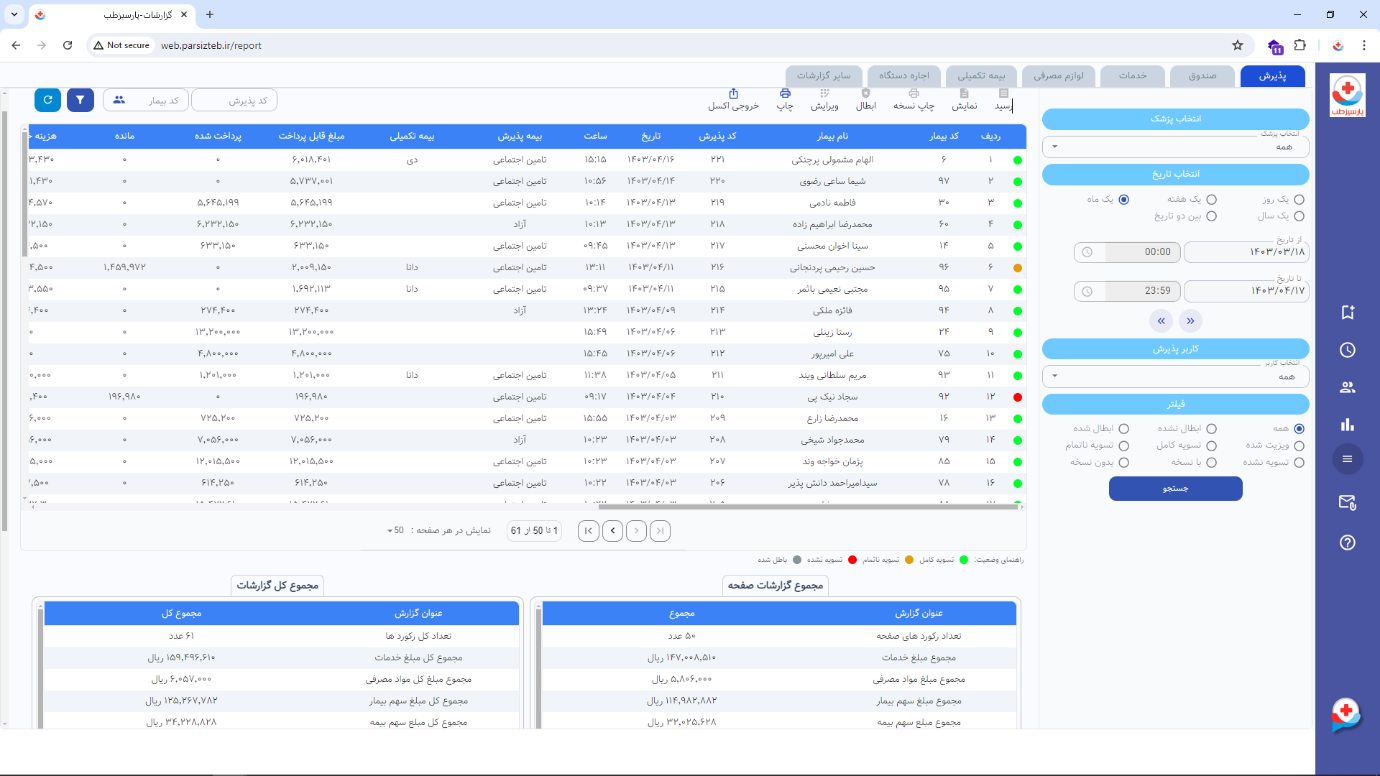The image size is (1380, 776).
Task: Select the تسویه کامل filter radio
Action: 1211,446
